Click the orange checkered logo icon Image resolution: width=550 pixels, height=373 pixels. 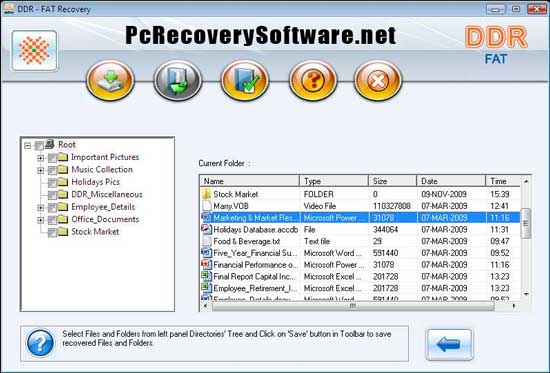(34, 51)
